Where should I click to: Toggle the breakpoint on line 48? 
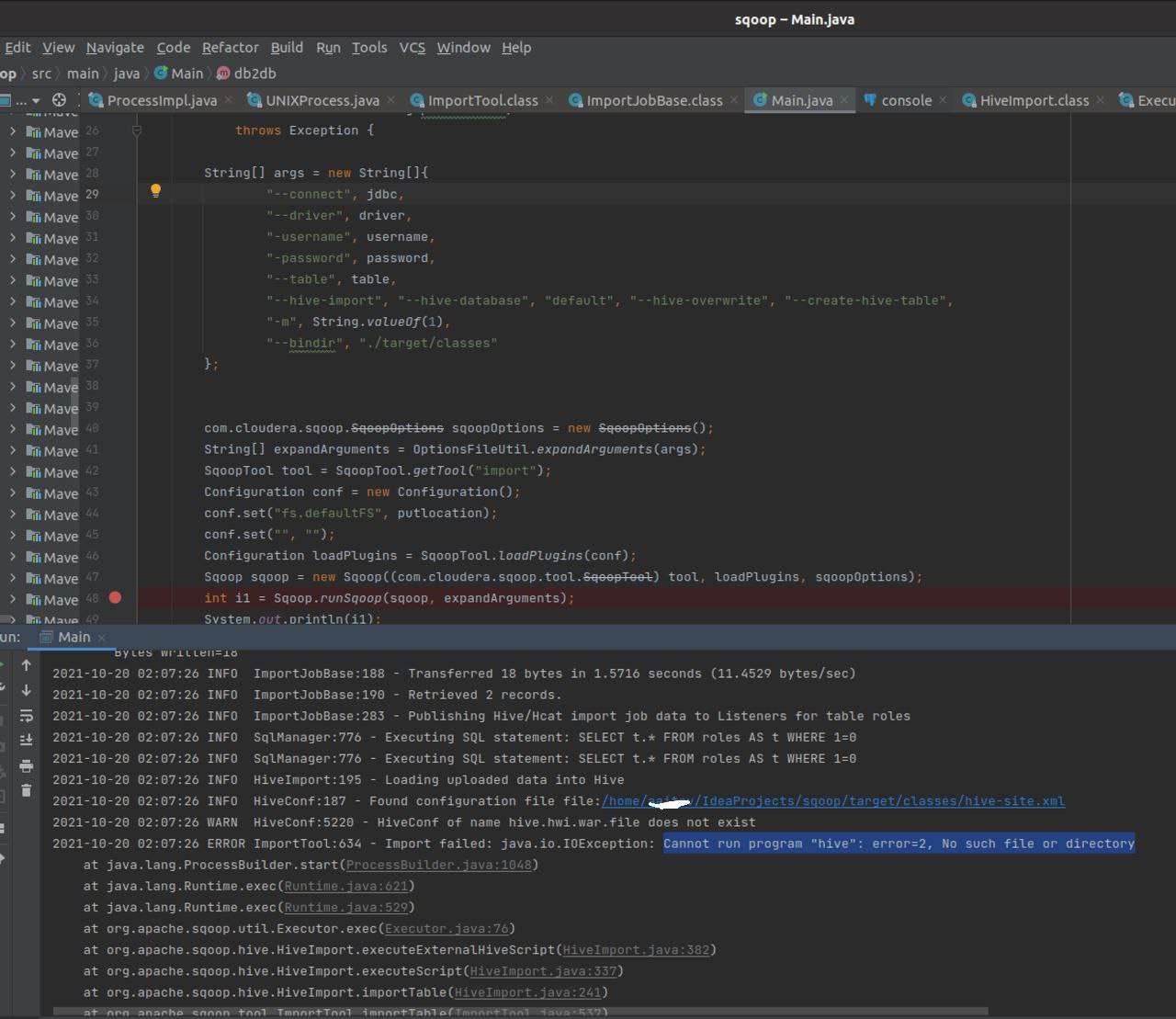(x=115, y=598)
